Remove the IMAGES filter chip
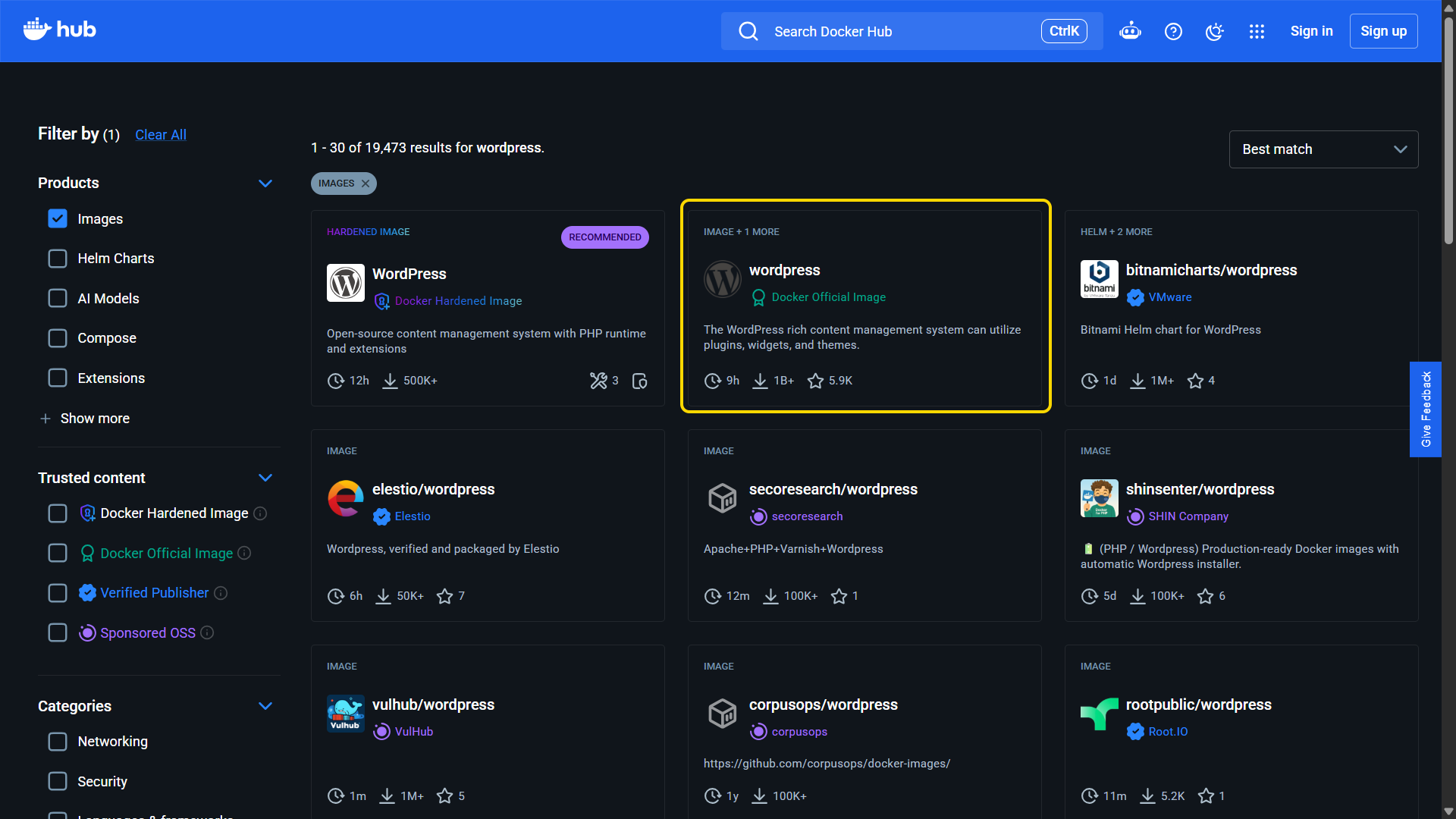 pyautogui.click(x=366, y=184)
